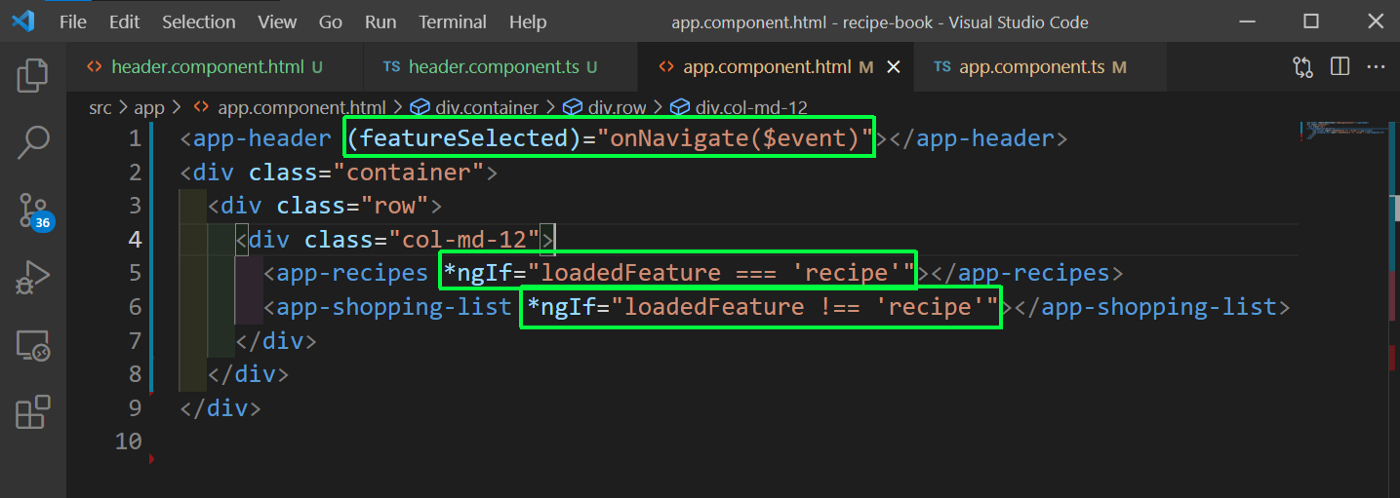This screenshot has height=498, width=1400.
Task: Click "loadedFeature !== 'recipe'" condition
Action: coord(805,307)
